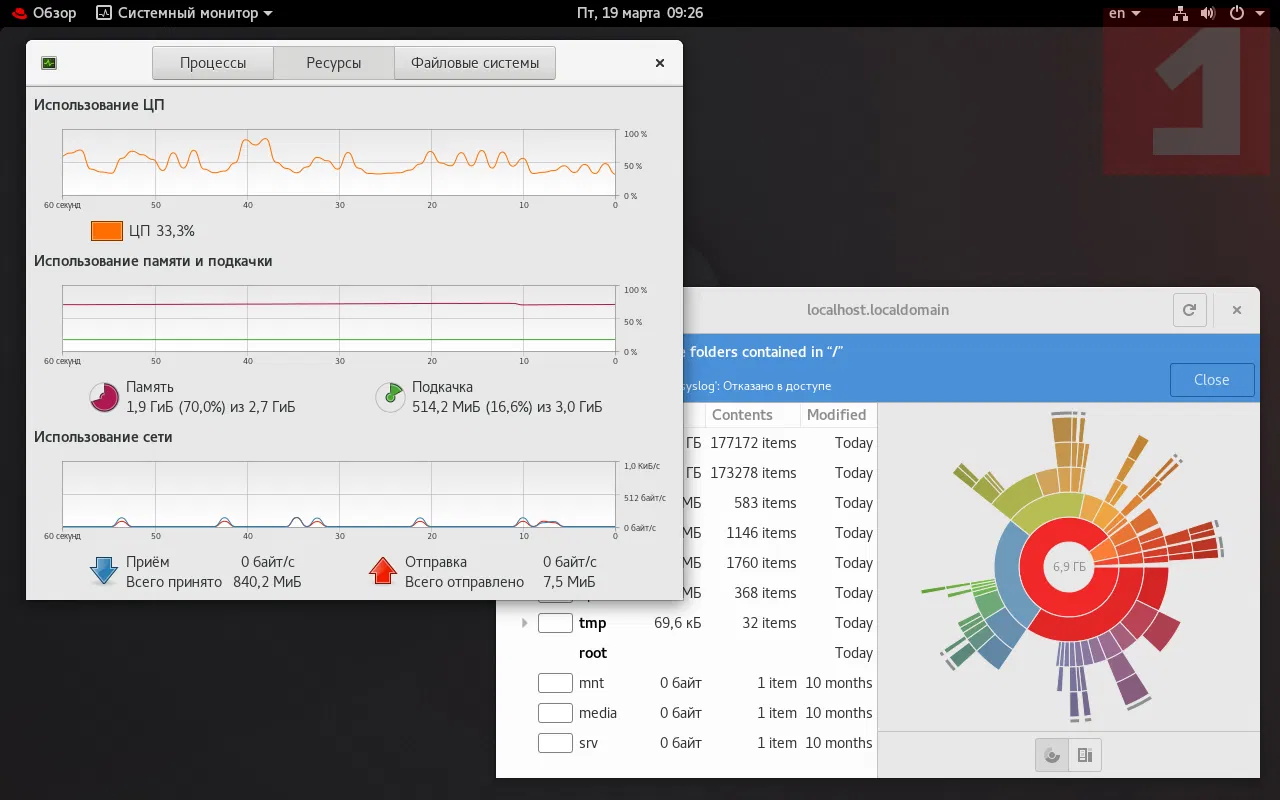The width and height of the screenshot is (1280, 800).
Task: Open Системный монитор app menu in top bar
Action: [x=185, y=13]
